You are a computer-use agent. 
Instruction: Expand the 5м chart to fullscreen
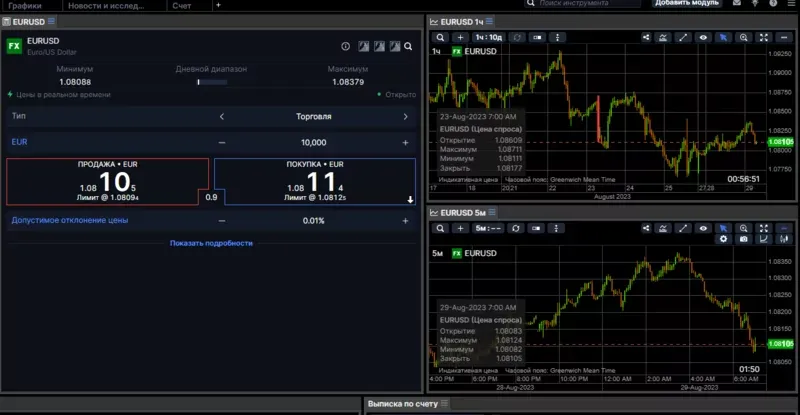(763, 228)
